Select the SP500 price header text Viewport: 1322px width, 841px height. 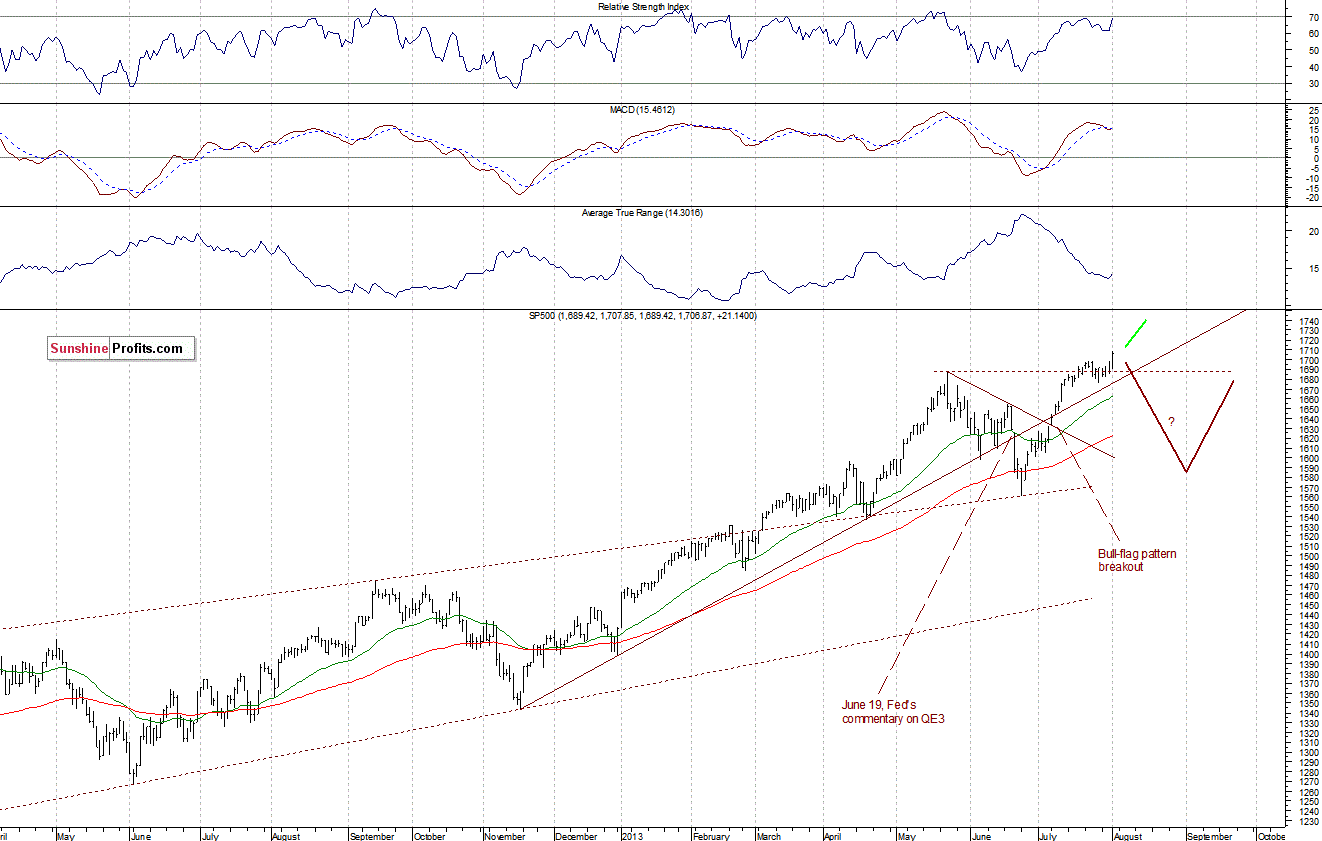pos(643,315)
